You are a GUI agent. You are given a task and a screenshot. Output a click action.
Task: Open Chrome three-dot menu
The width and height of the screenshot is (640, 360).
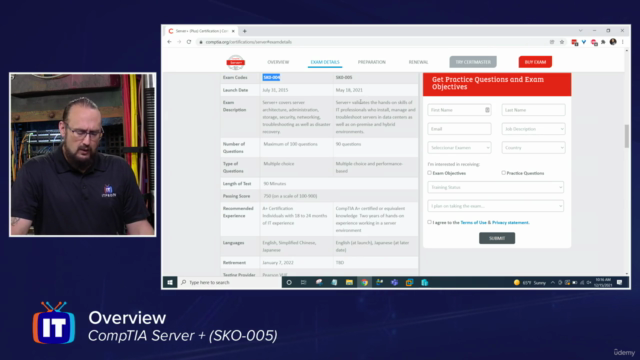[x=622, y=42]
